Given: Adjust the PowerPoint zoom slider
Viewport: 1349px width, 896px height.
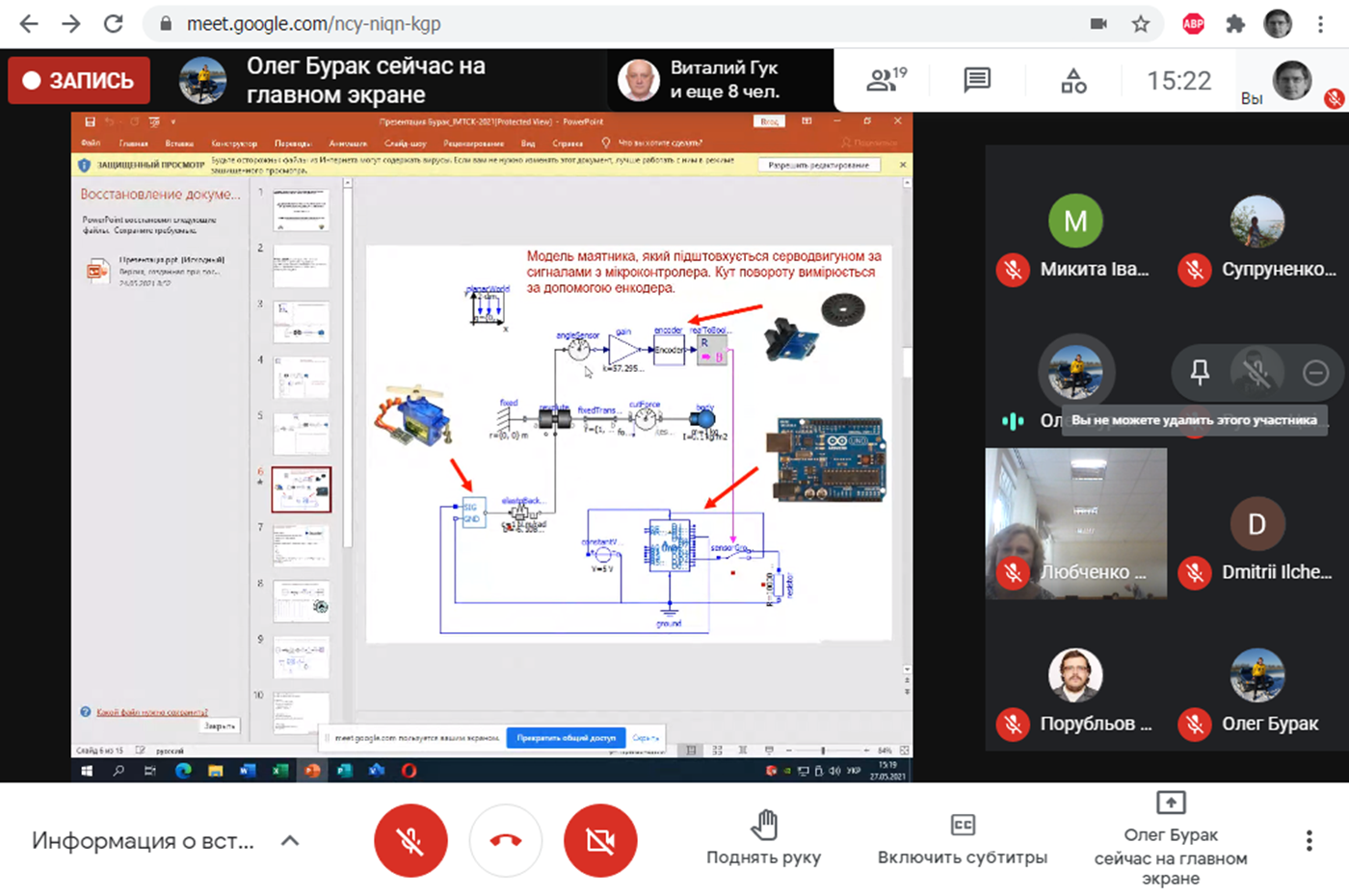Looking at the screenshot, I should (x=823, y=750).
